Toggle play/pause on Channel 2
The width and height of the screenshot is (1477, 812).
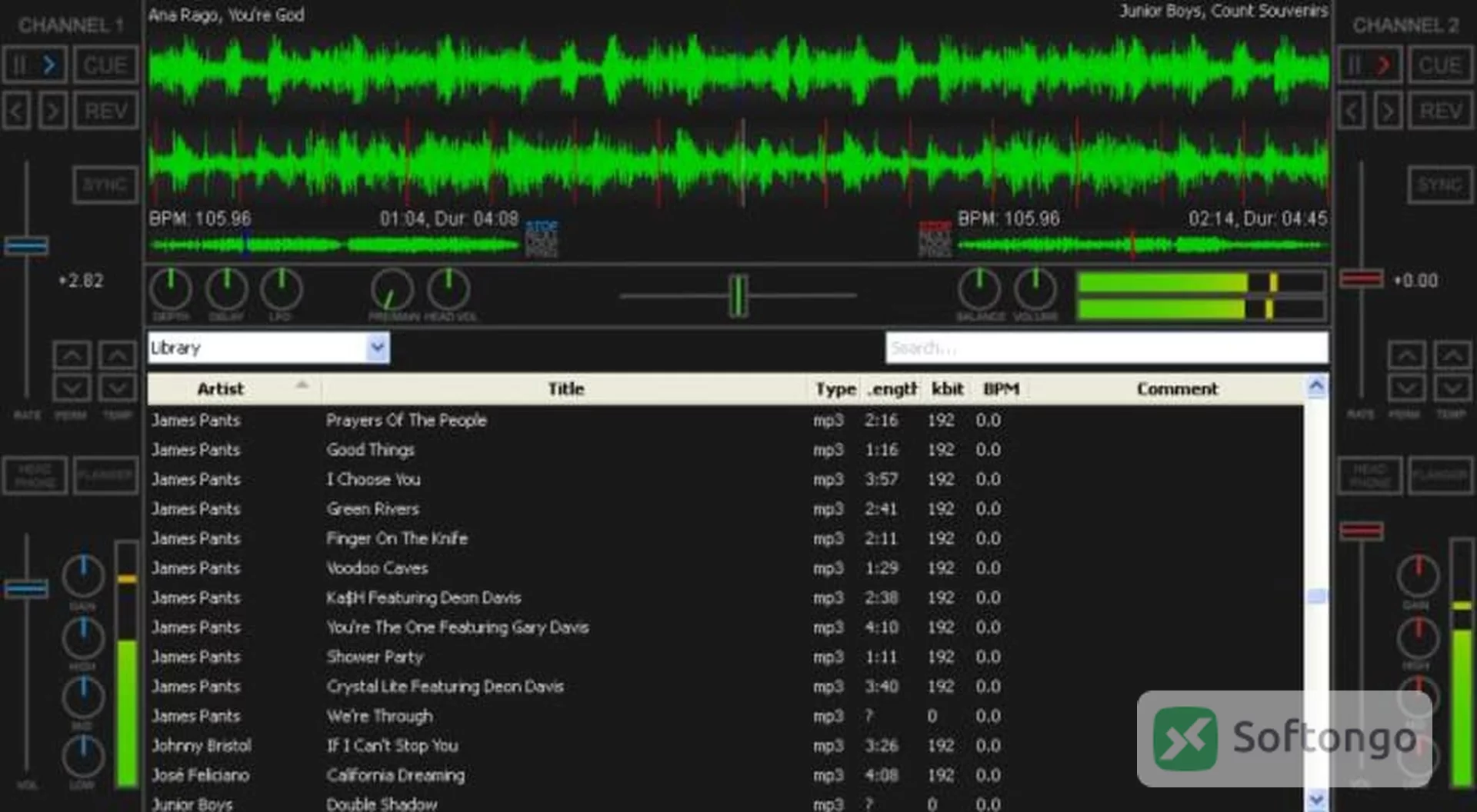click(1369, 65)
